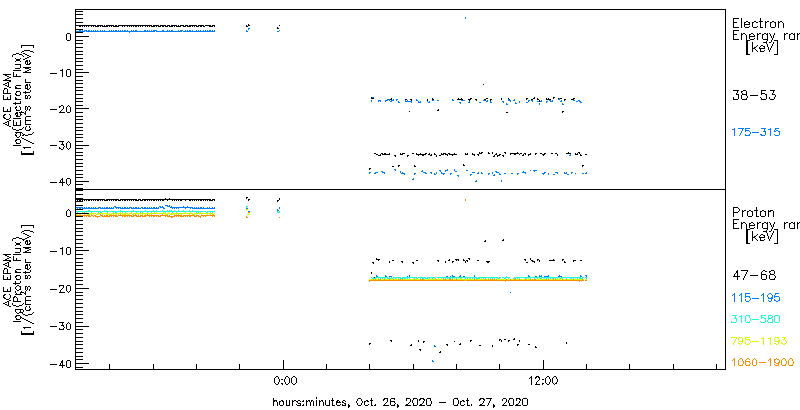Click the -30 tick on electron axis
Screen dimensions: 800x410
(62, 145)
